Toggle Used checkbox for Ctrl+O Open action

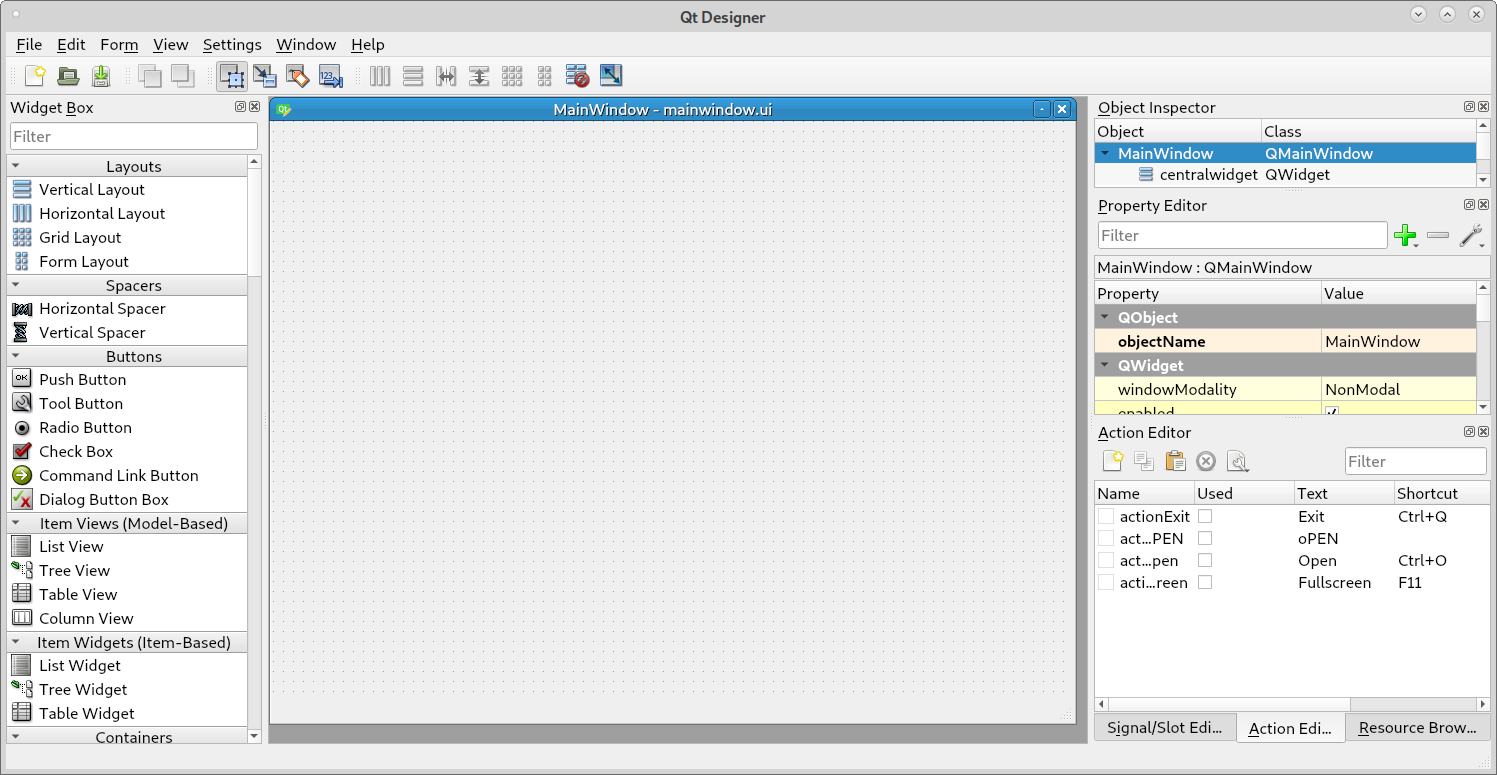1205,560
